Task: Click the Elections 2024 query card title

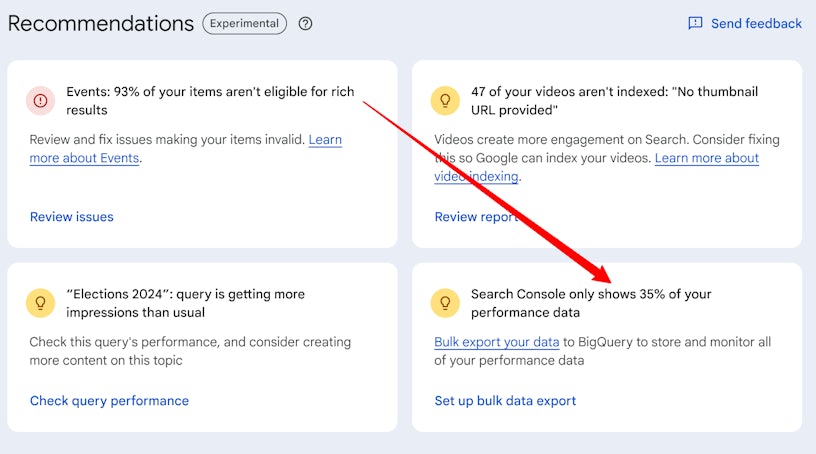Action: pyautogui.click(x=185, y=303)
